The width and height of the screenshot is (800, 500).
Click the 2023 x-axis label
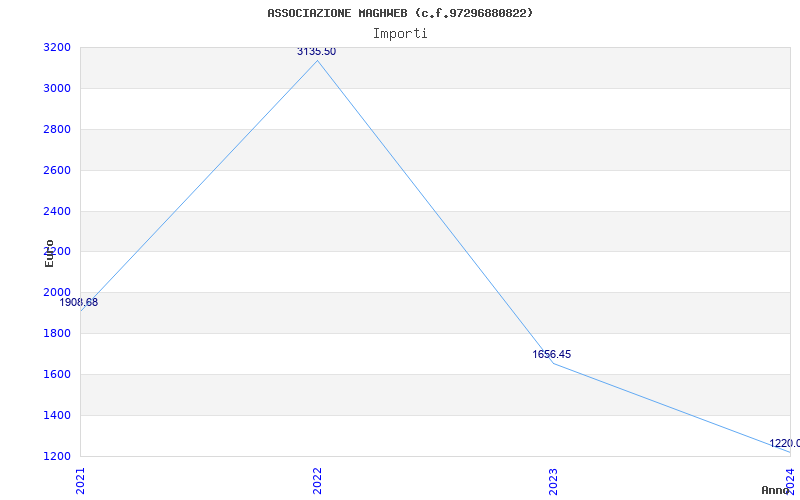click(x=554, y=481)
